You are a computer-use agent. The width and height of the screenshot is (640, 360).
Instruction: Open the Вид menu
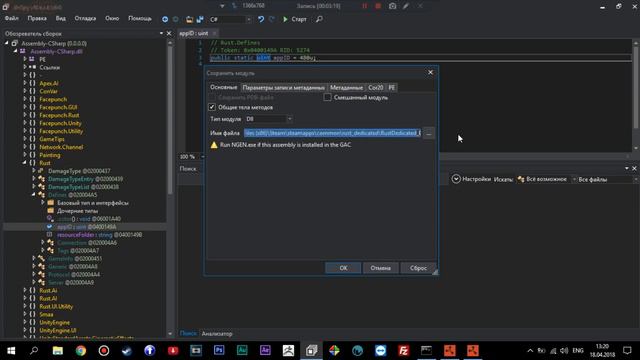click(x=60, y=18)
